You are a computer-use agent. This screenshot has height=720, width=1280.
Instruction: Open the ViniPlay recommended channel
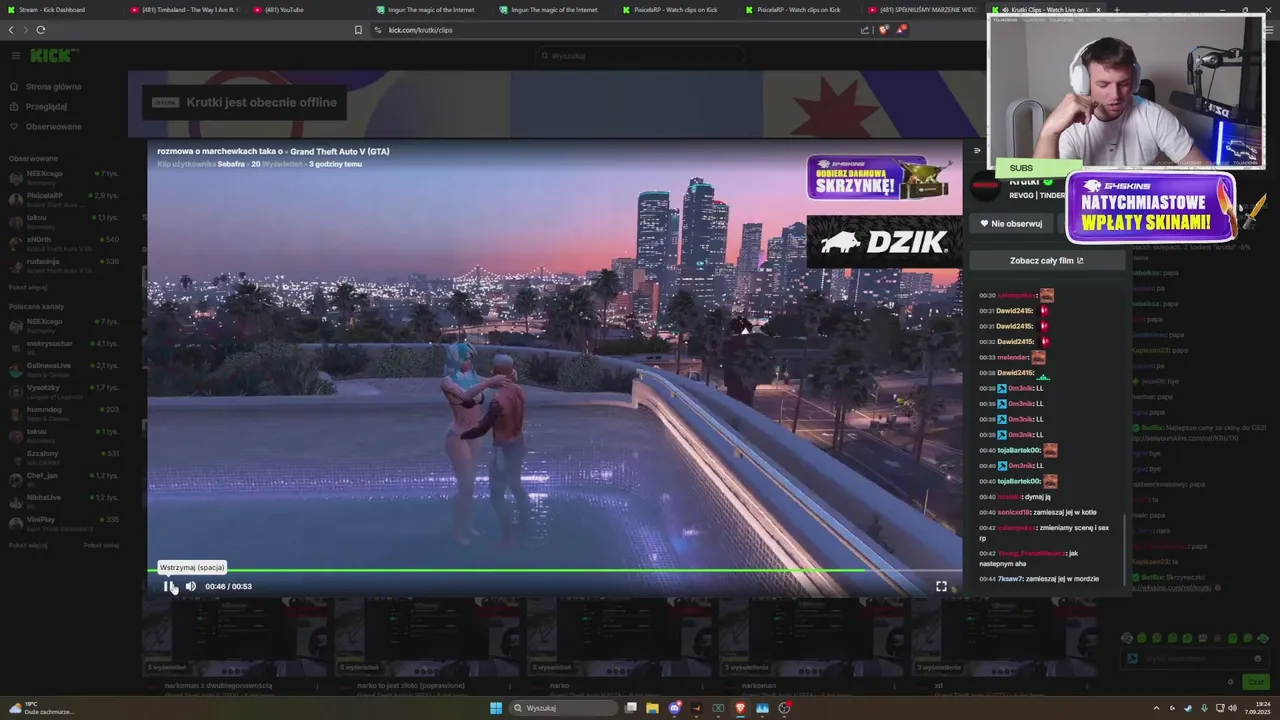(63, 522)
